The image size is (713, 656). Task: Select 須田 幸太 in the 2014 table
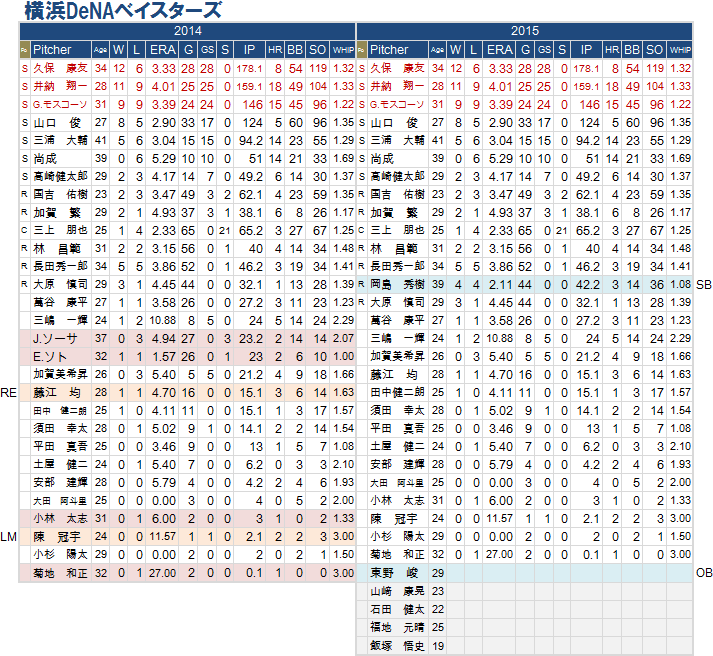(x=60, y=429)
